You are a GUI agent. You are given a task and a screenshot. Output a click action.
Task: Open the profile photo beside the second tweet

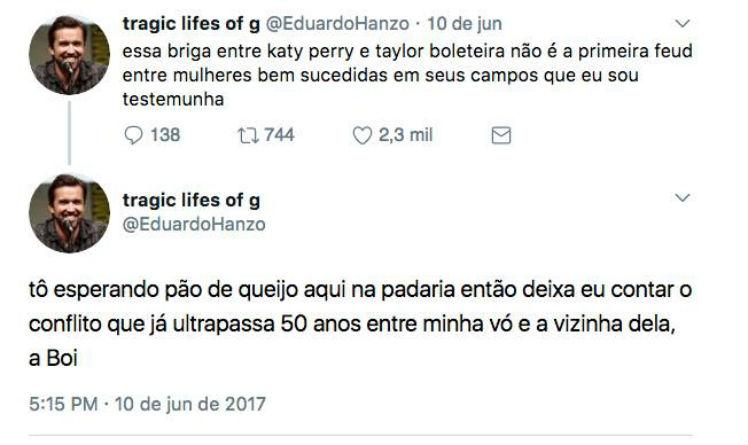[x=68, y=214]
